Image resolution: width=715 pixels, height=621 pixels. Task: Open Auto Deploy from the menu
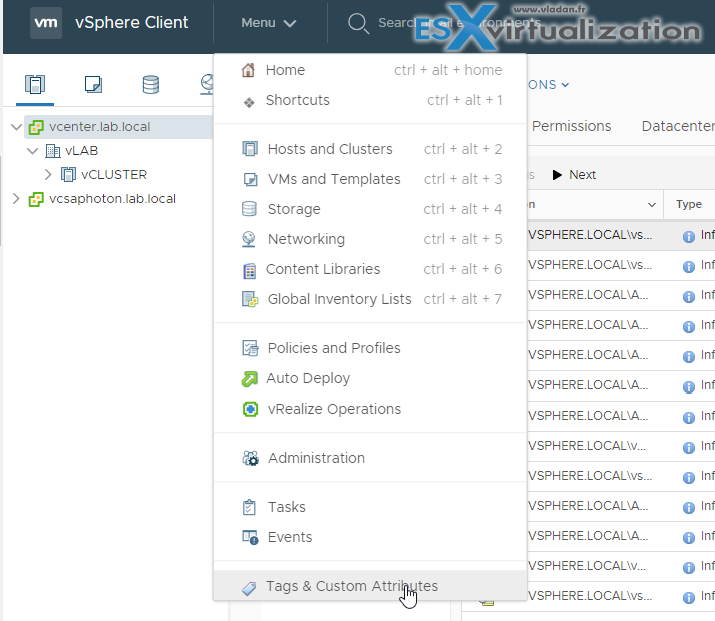(370, 378)
